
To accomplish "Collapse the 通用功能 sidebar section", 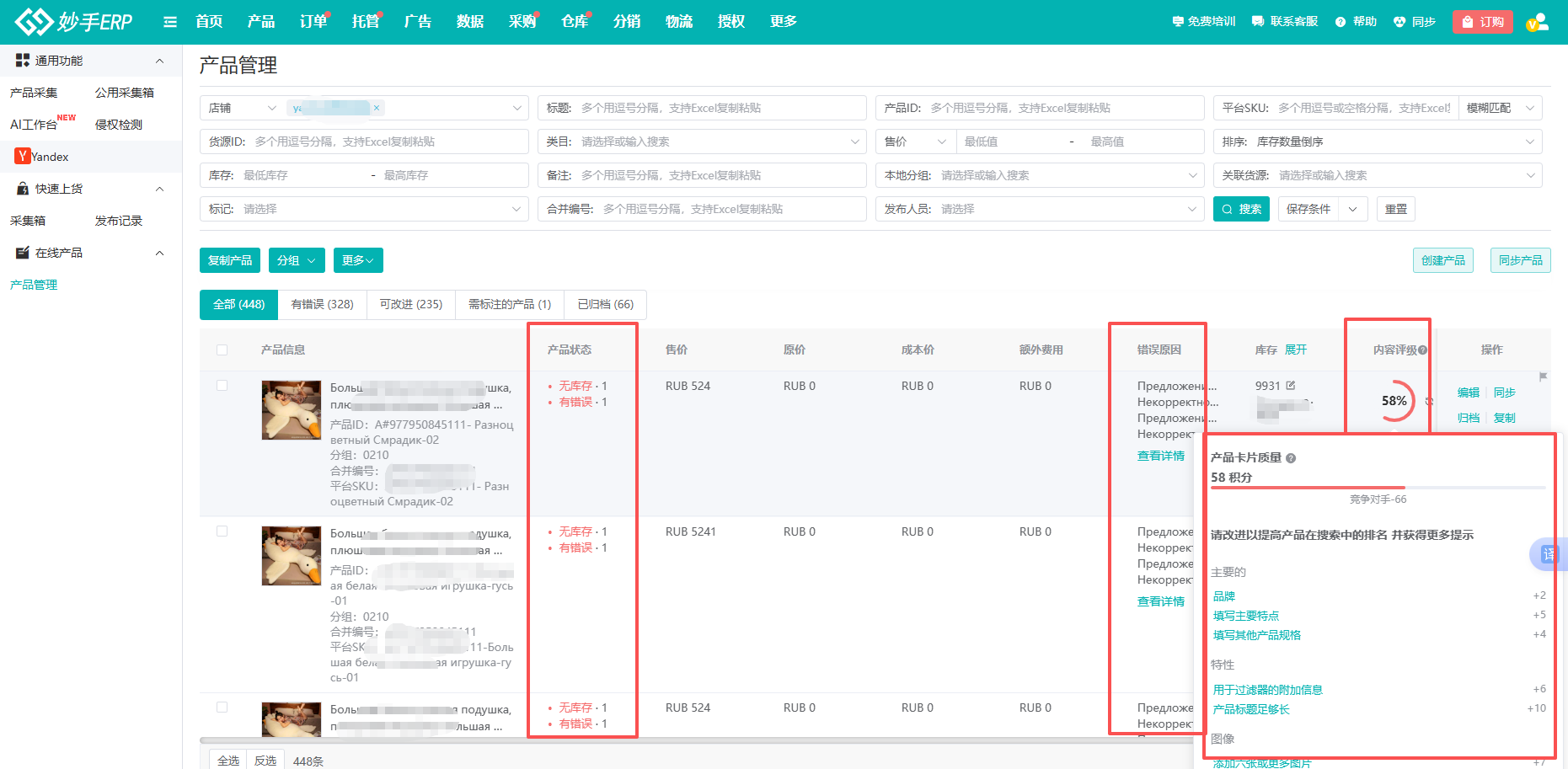I will [x=159, y=61].
